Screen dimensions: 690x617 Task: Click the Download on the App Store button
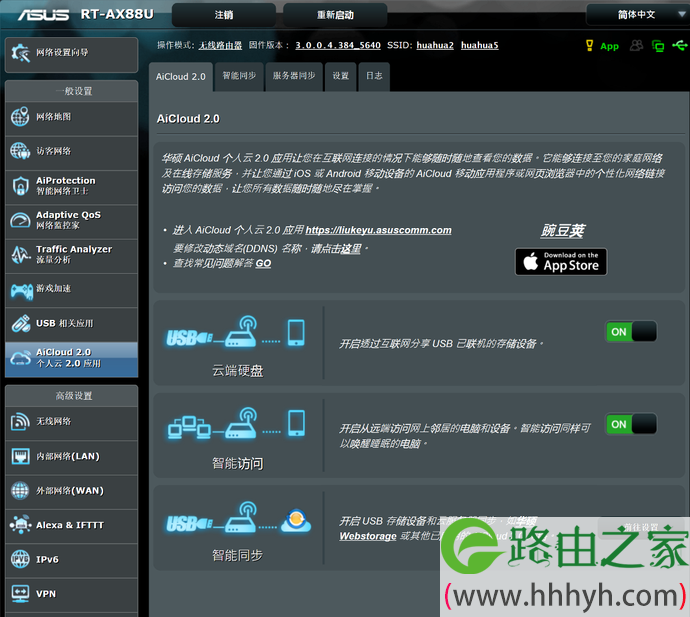(561, 262)
